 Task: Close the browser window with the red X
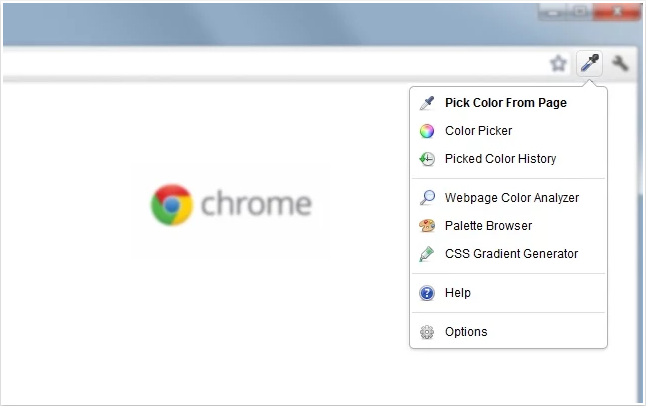(x=616, y=12)
